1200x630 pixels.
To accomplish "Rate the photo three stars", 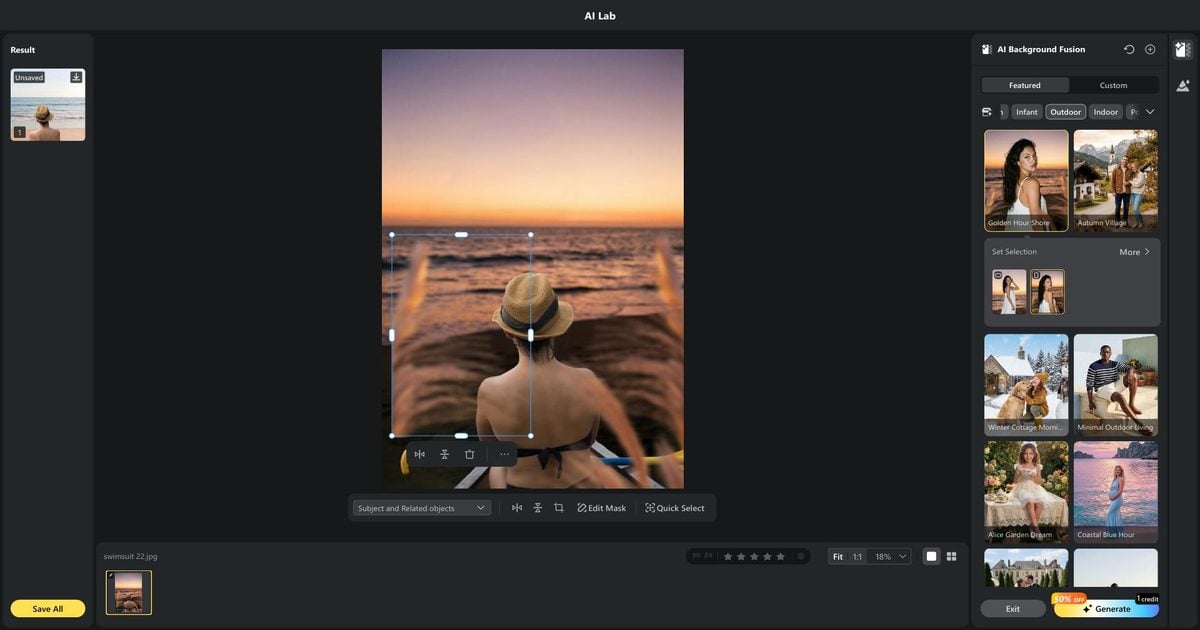I will [754, 556].
